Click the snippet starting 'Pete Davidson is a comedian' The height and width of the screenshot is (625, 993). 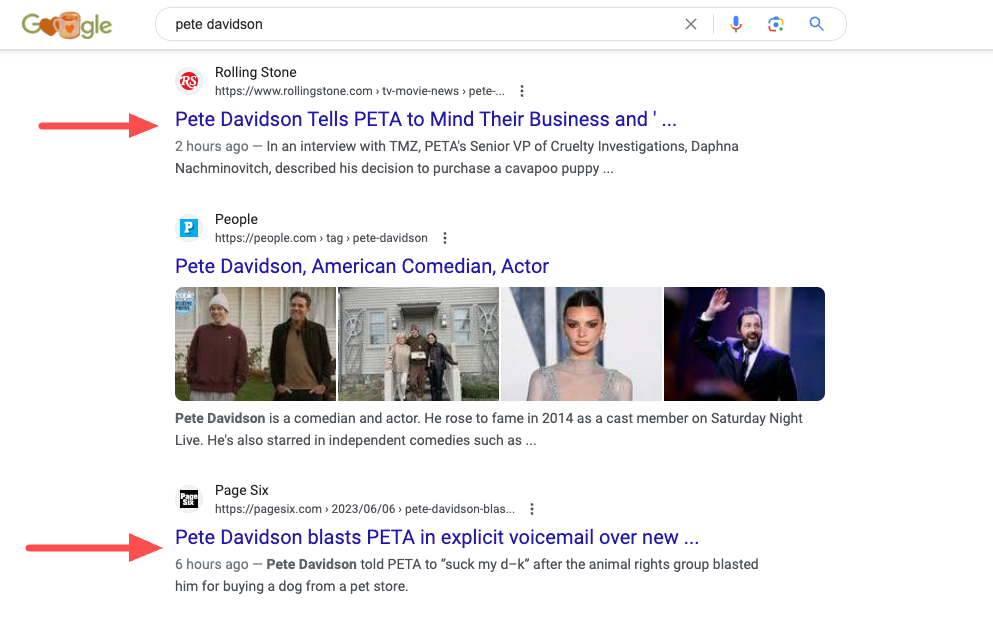click(x=489, y=429)
